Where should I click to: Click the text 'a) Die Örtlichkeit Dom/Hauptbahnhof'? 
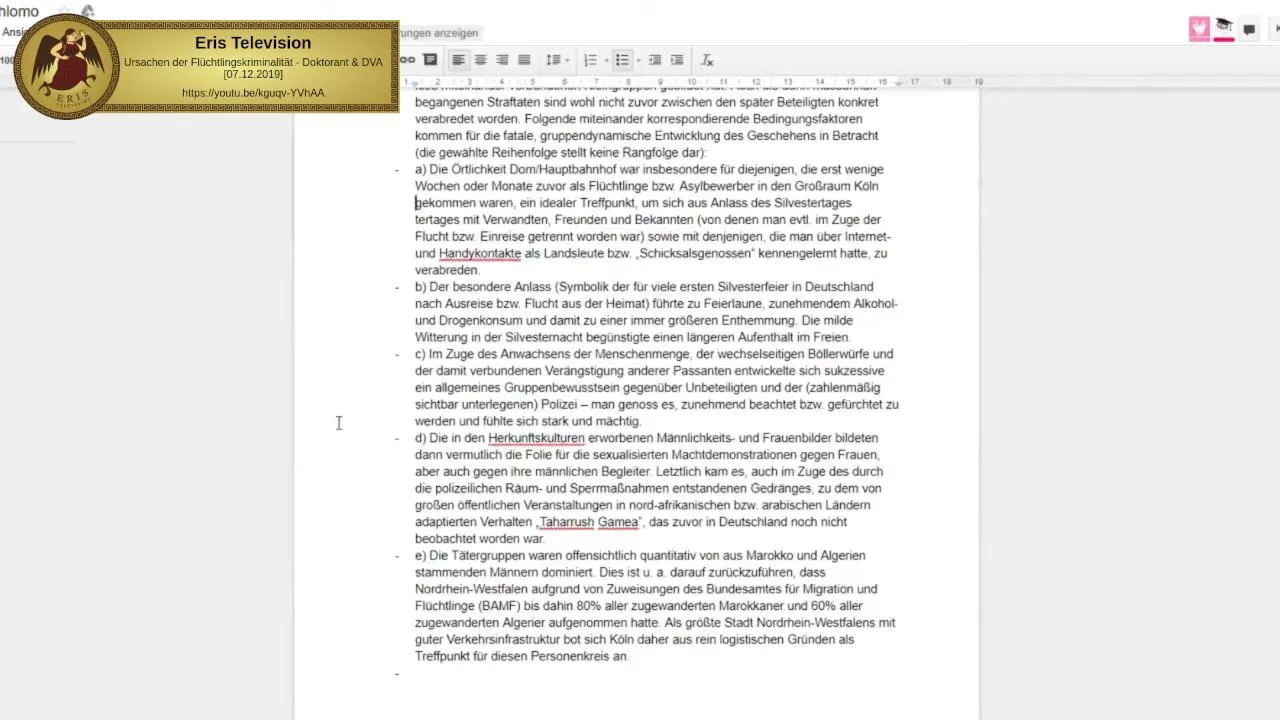coord(518,169)
